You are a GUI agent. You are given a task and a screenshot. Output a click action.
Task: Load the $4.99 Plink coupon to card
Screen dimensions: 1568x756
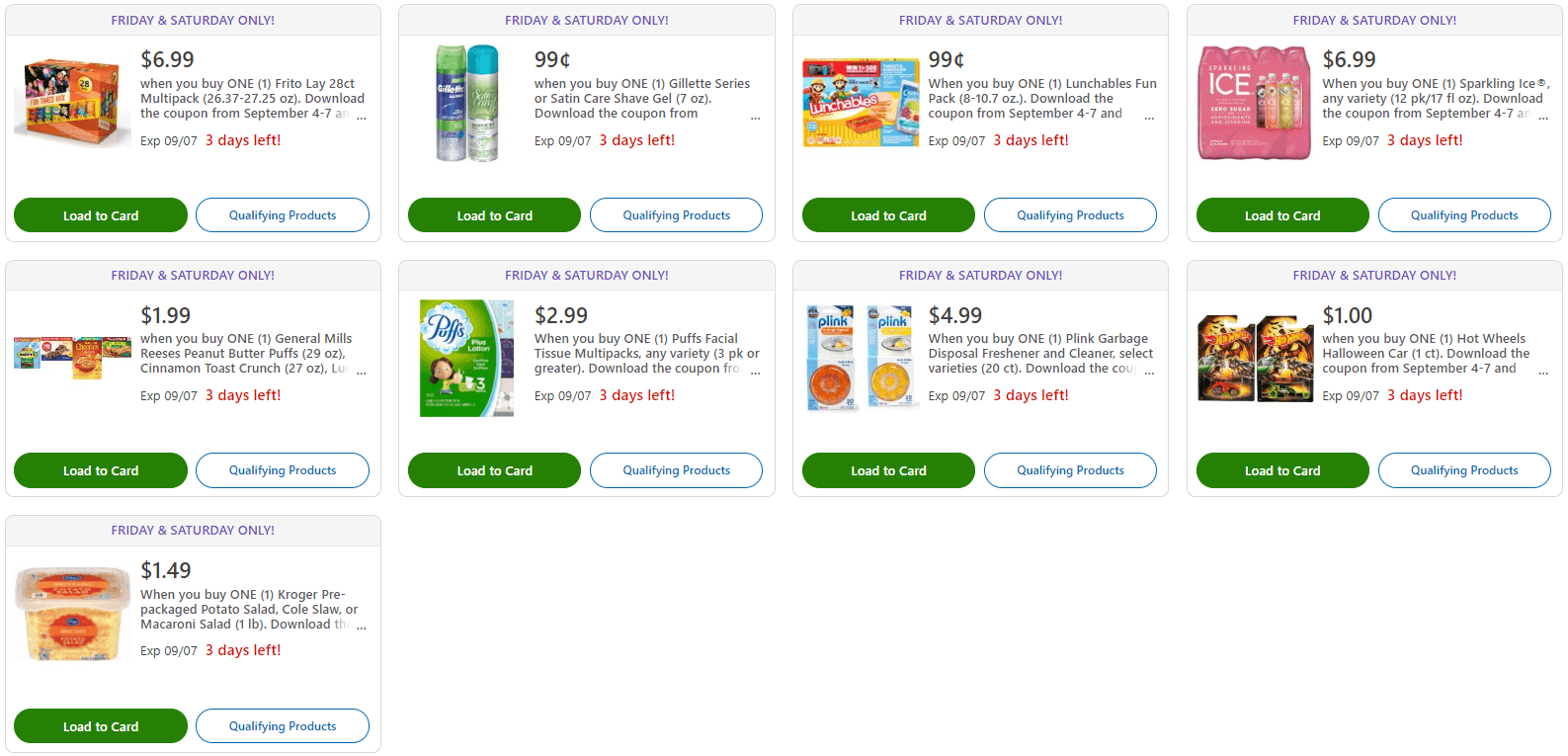pyautogui.click(x=888, y=470)
